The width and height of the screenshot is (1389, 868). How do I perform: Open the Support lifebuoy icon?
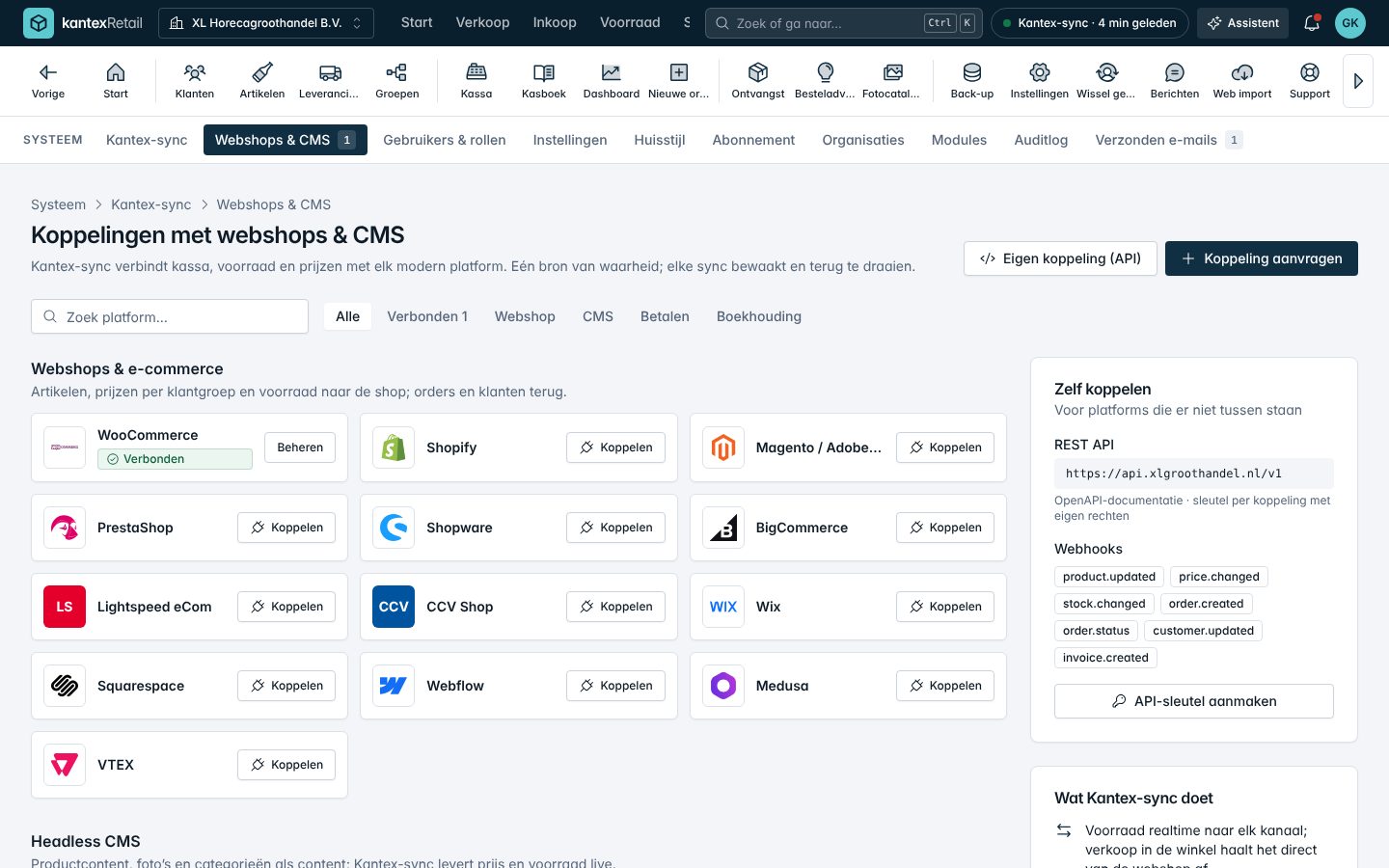(x=1310, y=81)
